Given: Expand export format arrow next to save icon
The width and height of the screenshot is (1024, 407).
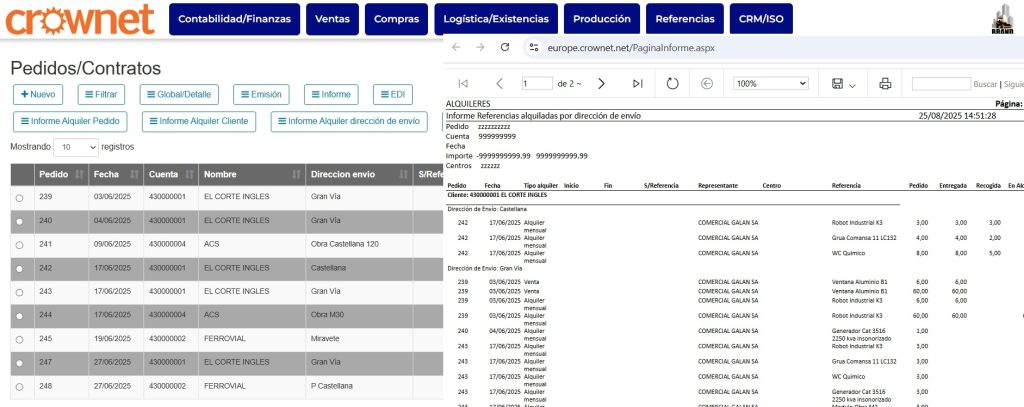Looking at the screenshot, I should point(852,85).
